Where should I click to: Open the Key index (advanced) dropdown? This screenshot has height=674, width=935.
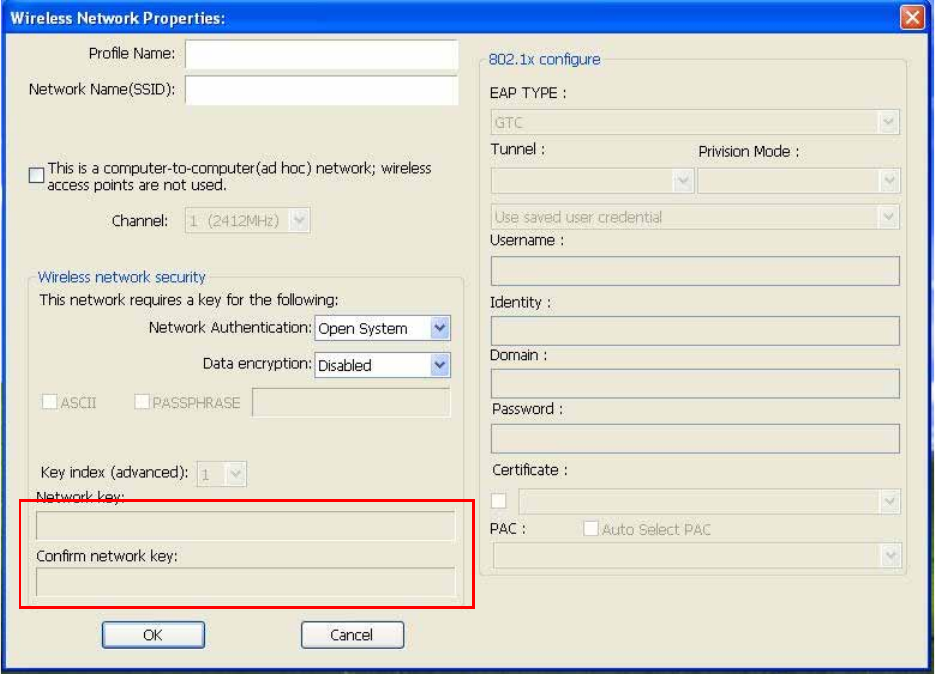tap(221, 474)
